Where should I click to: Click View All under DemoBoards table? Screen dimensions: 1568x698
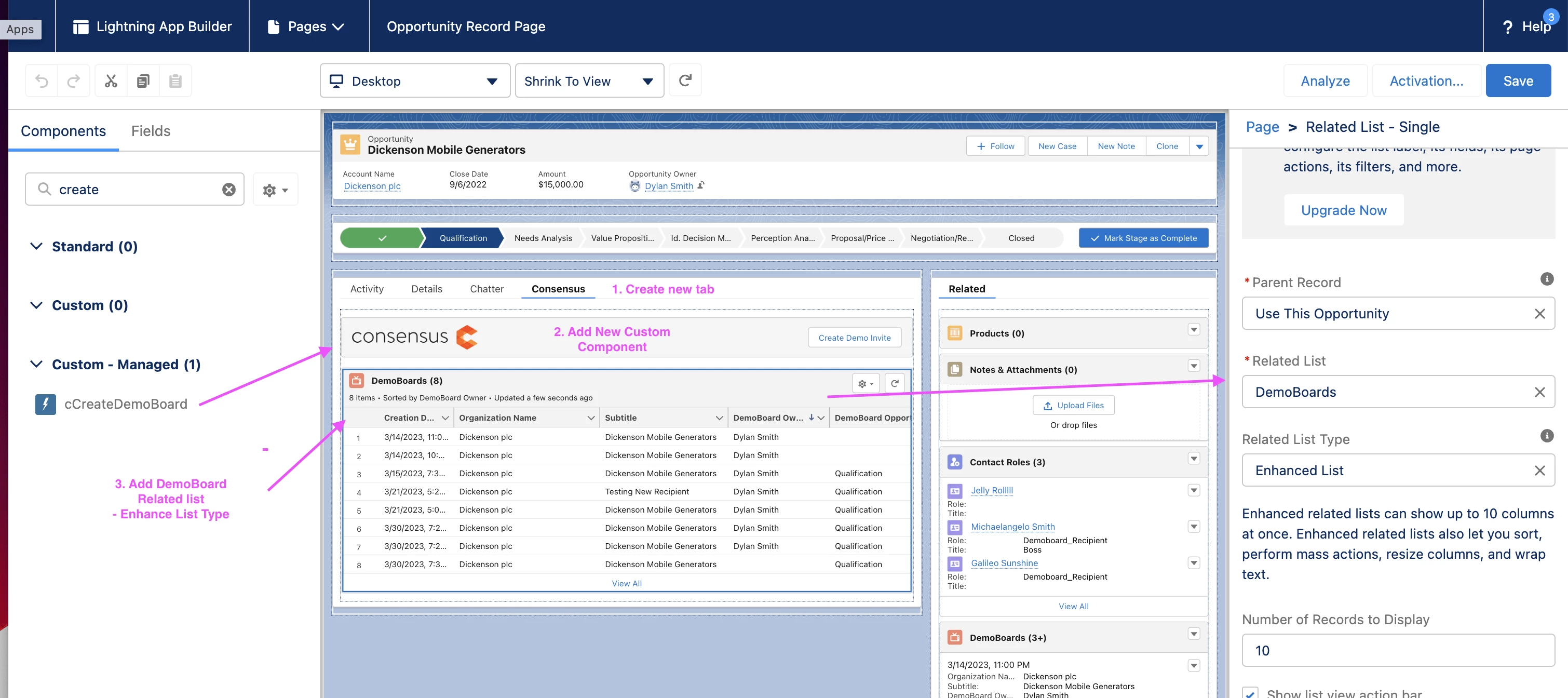[626, 584]
